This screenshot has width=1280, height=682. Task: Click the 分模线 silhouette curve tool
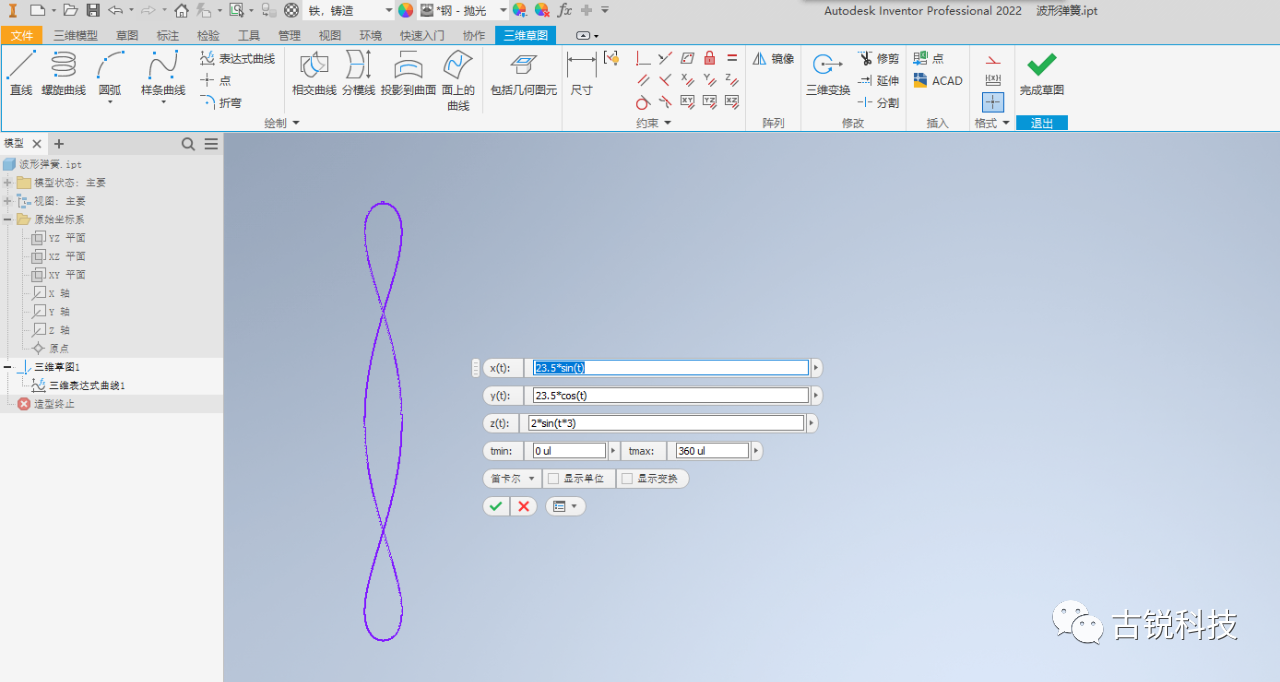point(358,73)
